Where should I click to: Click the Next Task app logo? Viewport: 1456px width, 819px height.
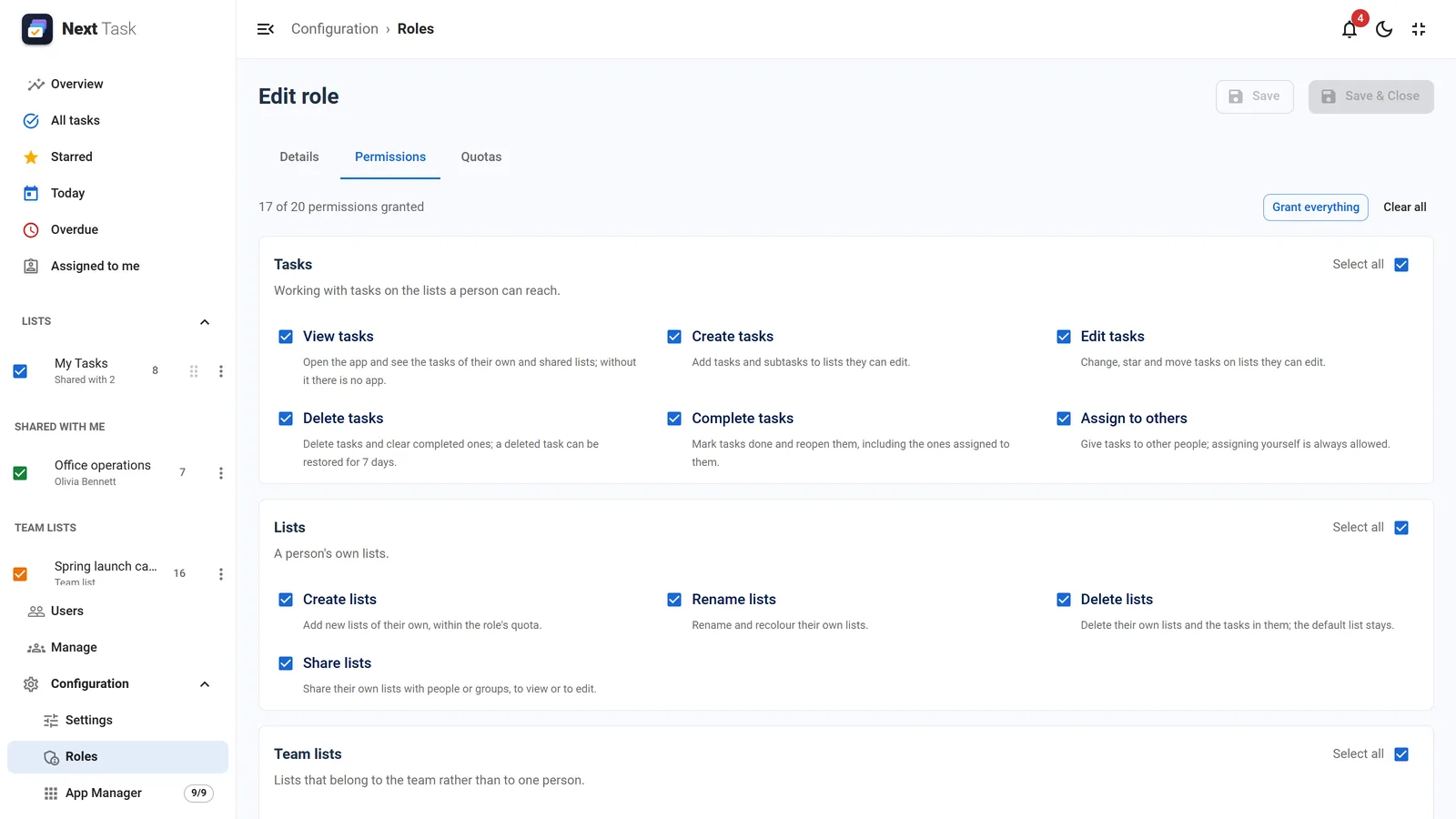[x=37, y=29]
